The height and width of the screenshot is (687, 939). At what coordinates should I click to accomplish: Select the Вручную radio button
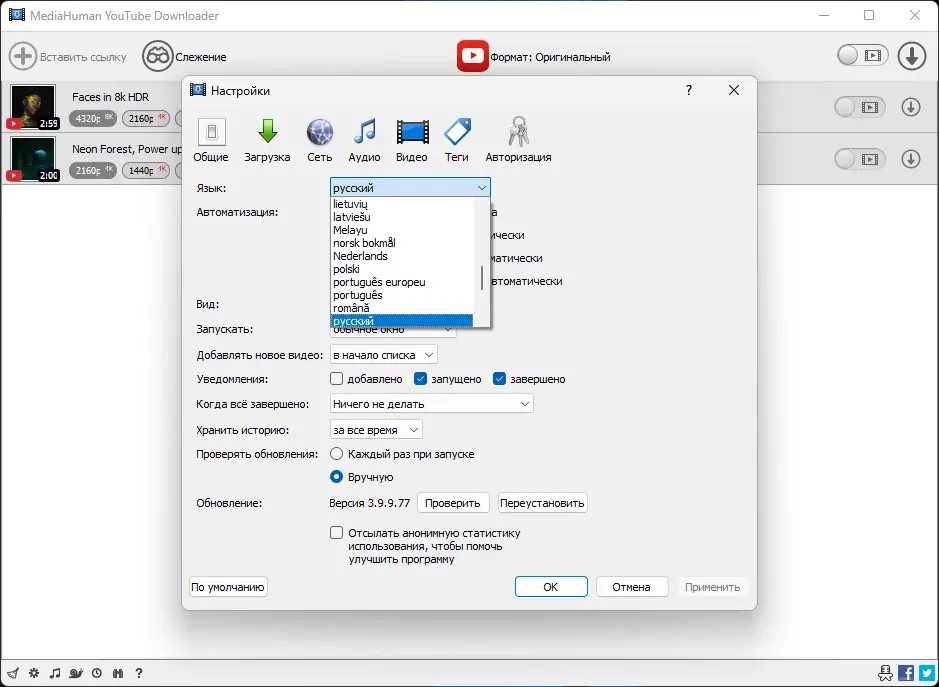tap(337, 477)
